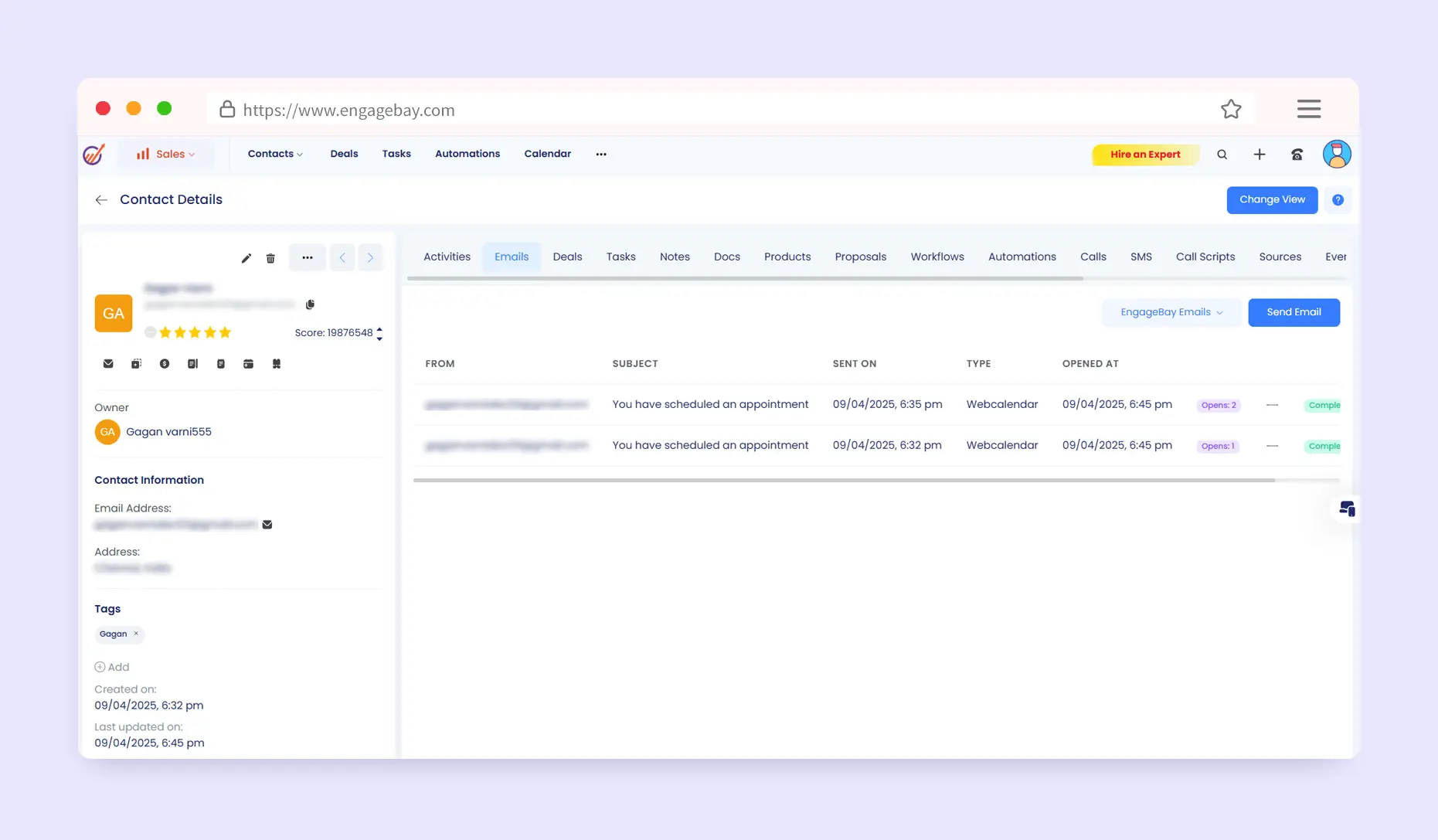Image resolution: width=1438 pixels, height=840 pixels.
Task: Expand the EngageBay Emails dropdown
Action: (x=1171, y=312)
